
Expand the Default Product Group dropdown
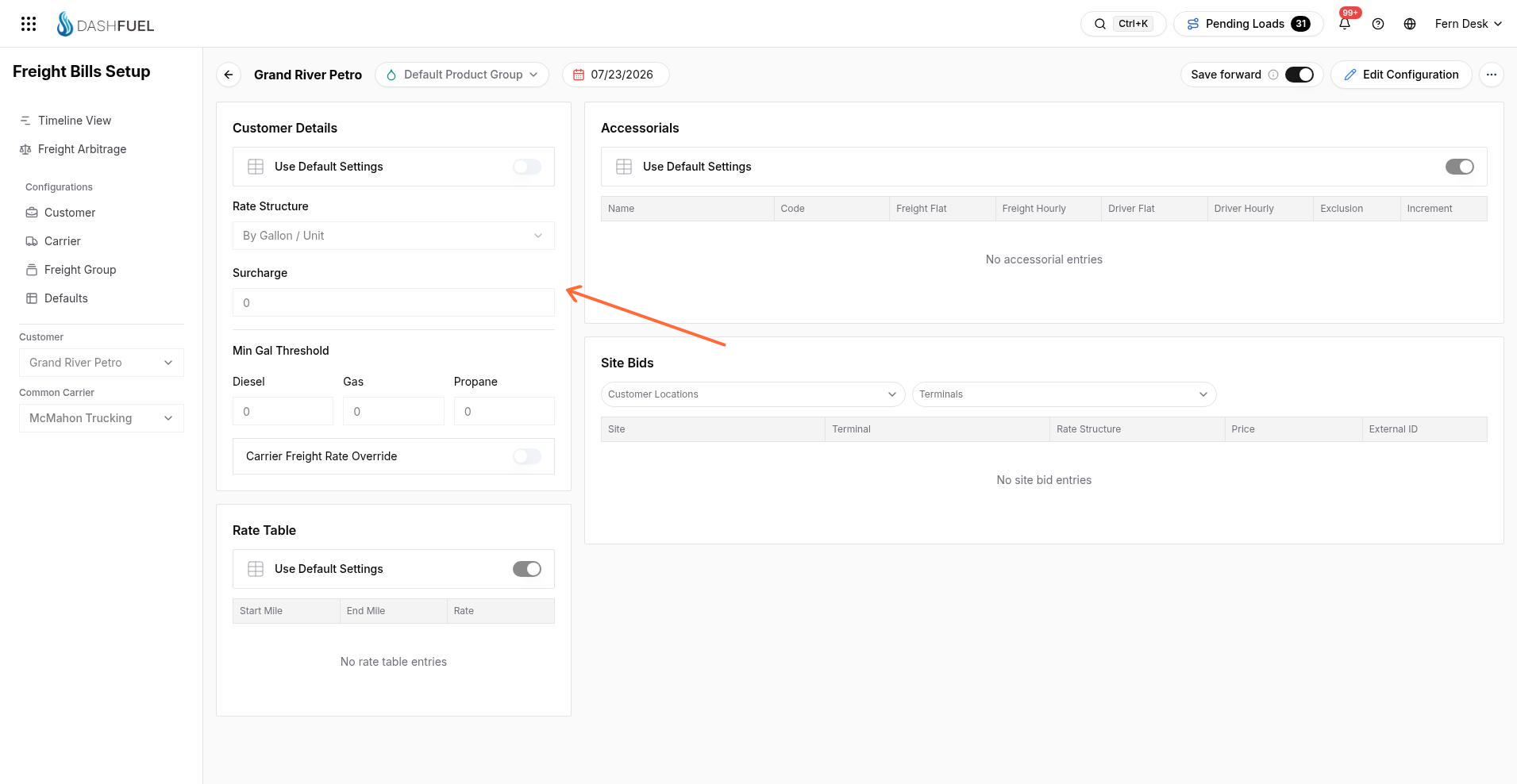click(x=462, y=75)
